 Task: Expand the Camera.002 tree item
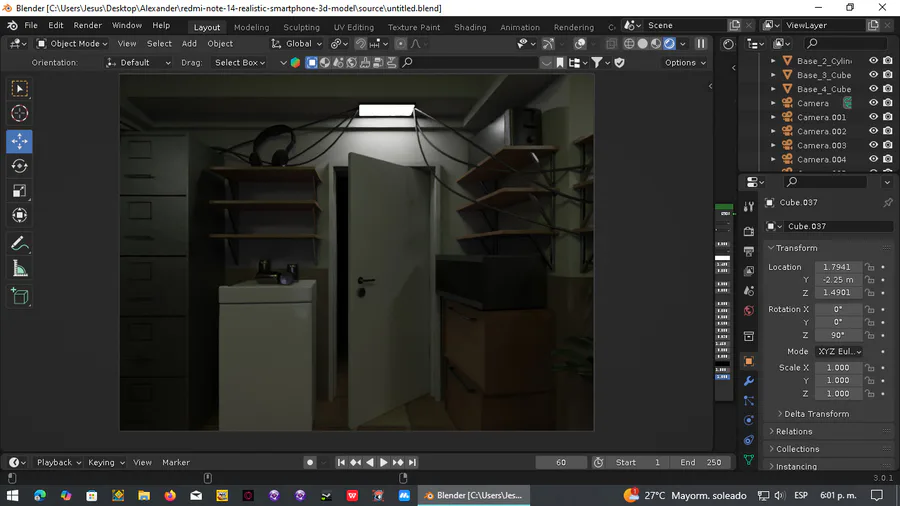click(773, 131)
